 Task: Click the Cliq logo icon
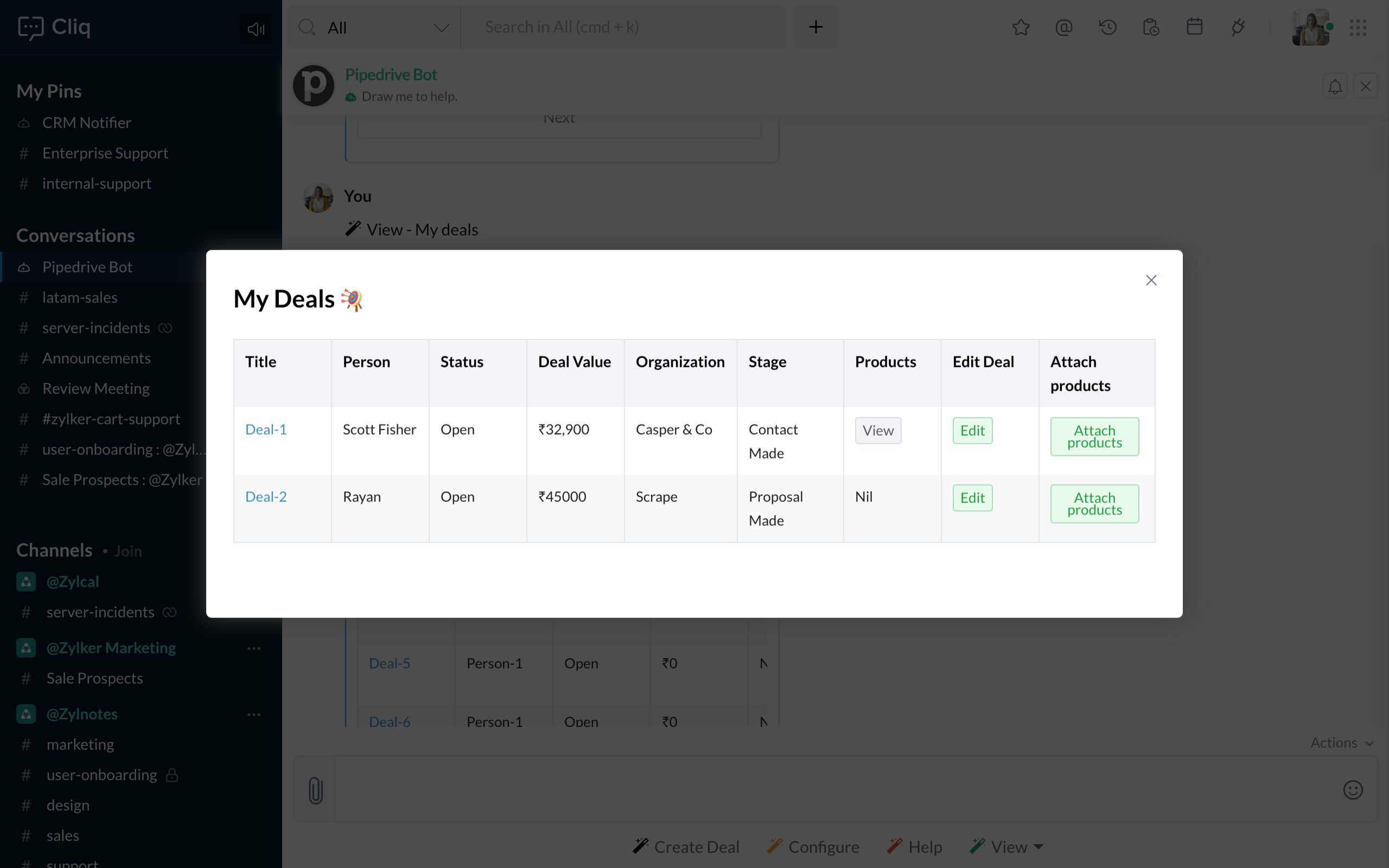click(30, 28)
